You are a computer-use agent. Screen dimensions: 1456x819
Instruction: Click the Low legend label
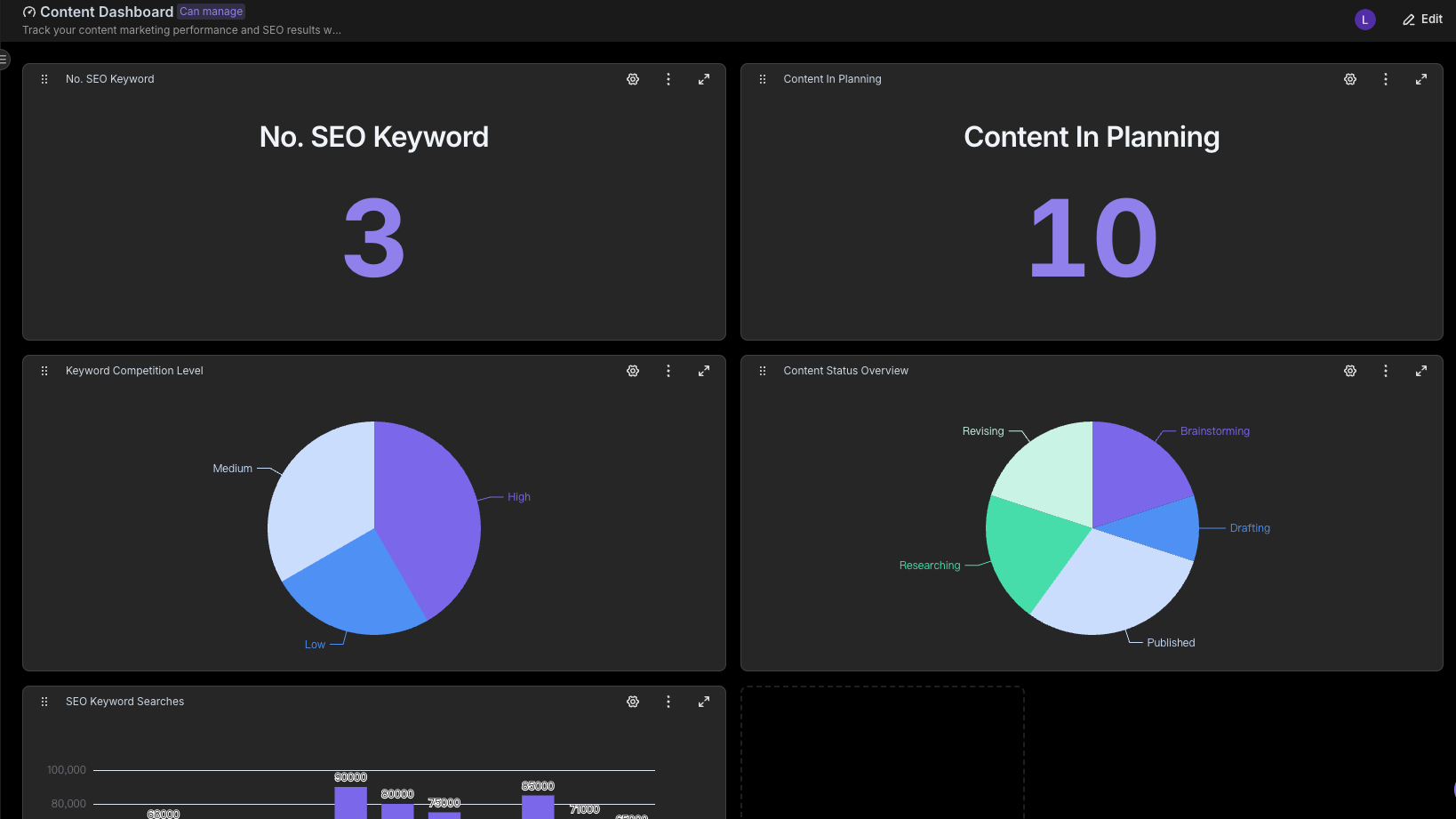pyautogui.click(x=316, y=645)
